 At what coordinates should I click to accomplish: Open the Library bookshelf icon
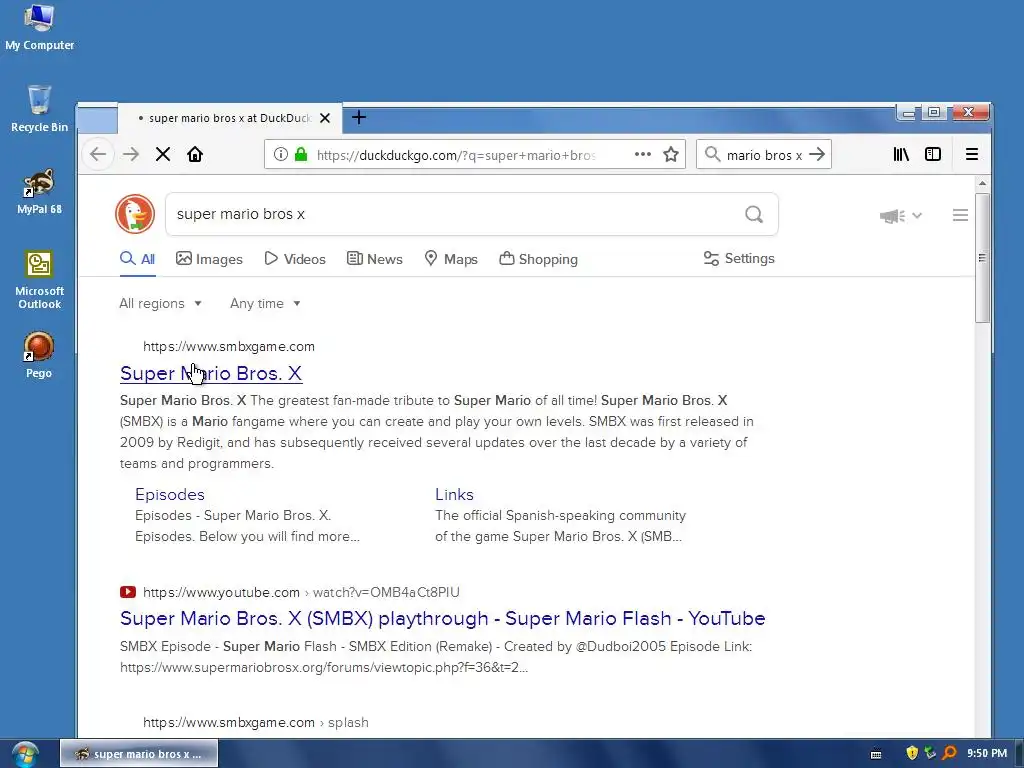(x=901, y=154)
